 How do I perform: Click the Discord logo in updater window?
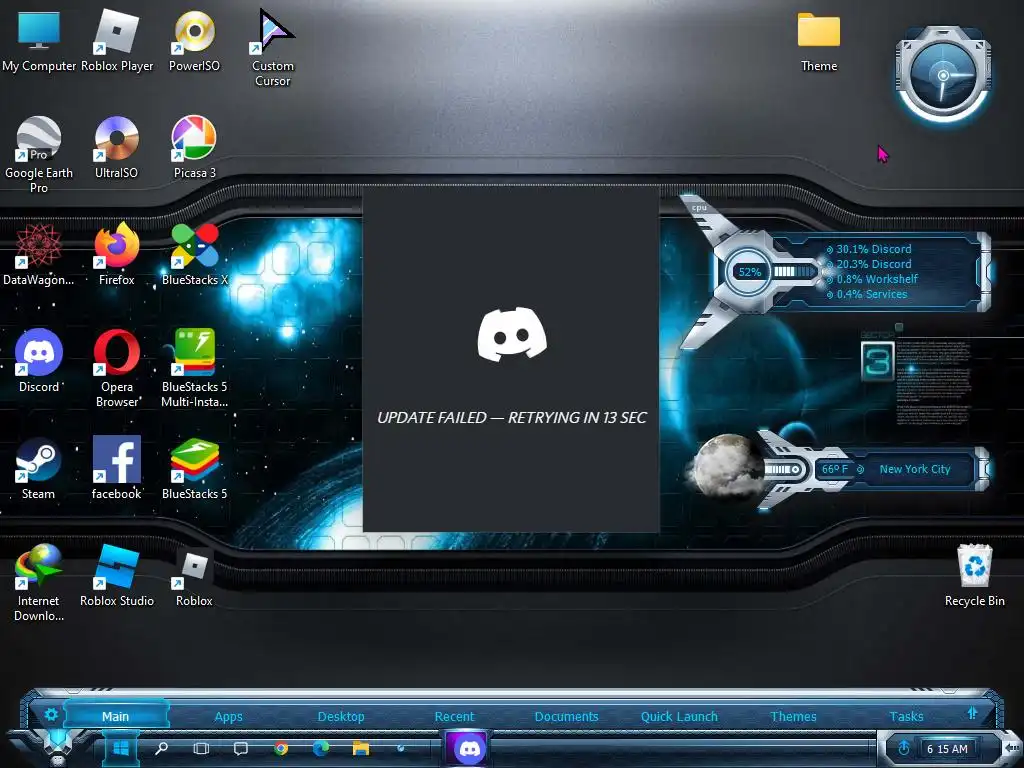coord(512,334)
